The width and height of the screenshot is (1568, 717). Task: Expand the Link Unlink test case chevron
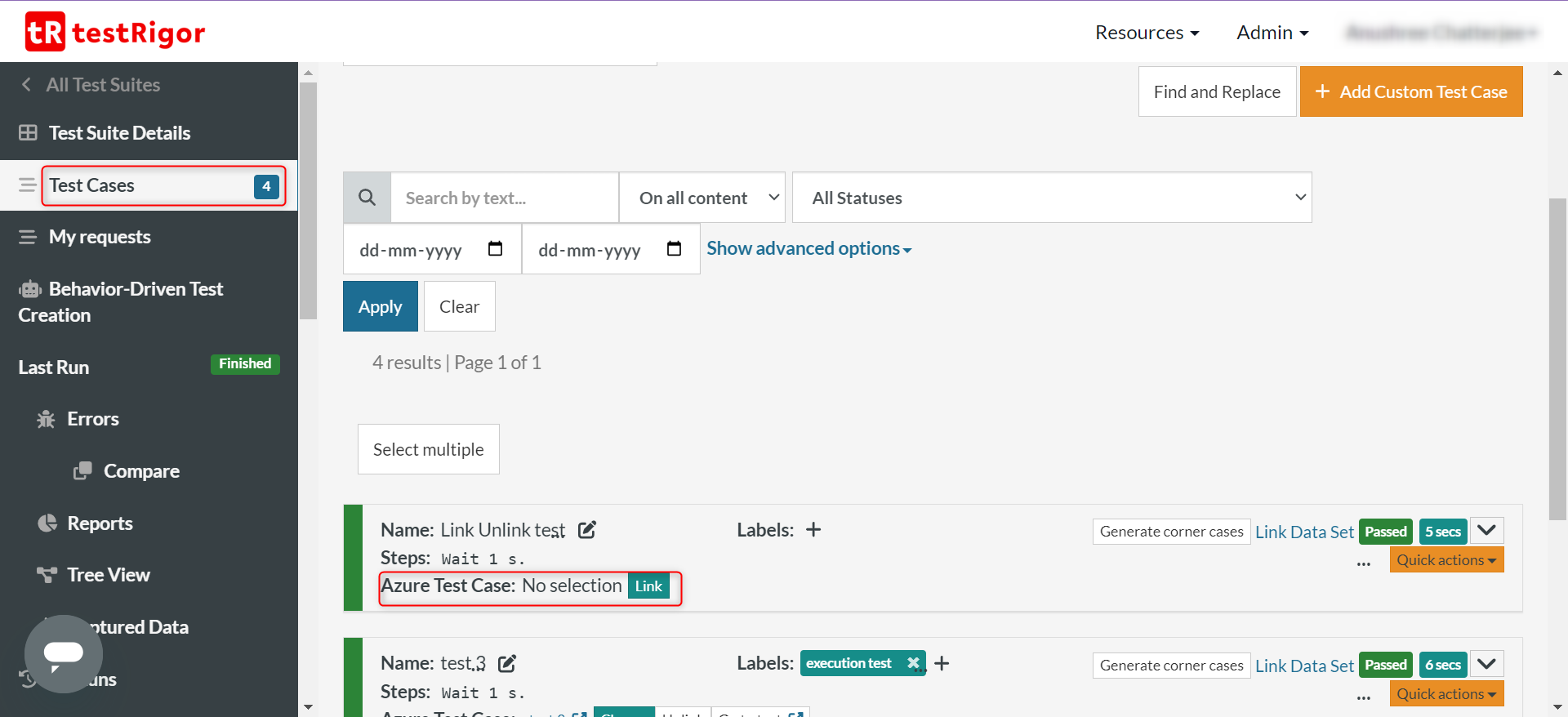1486,531
